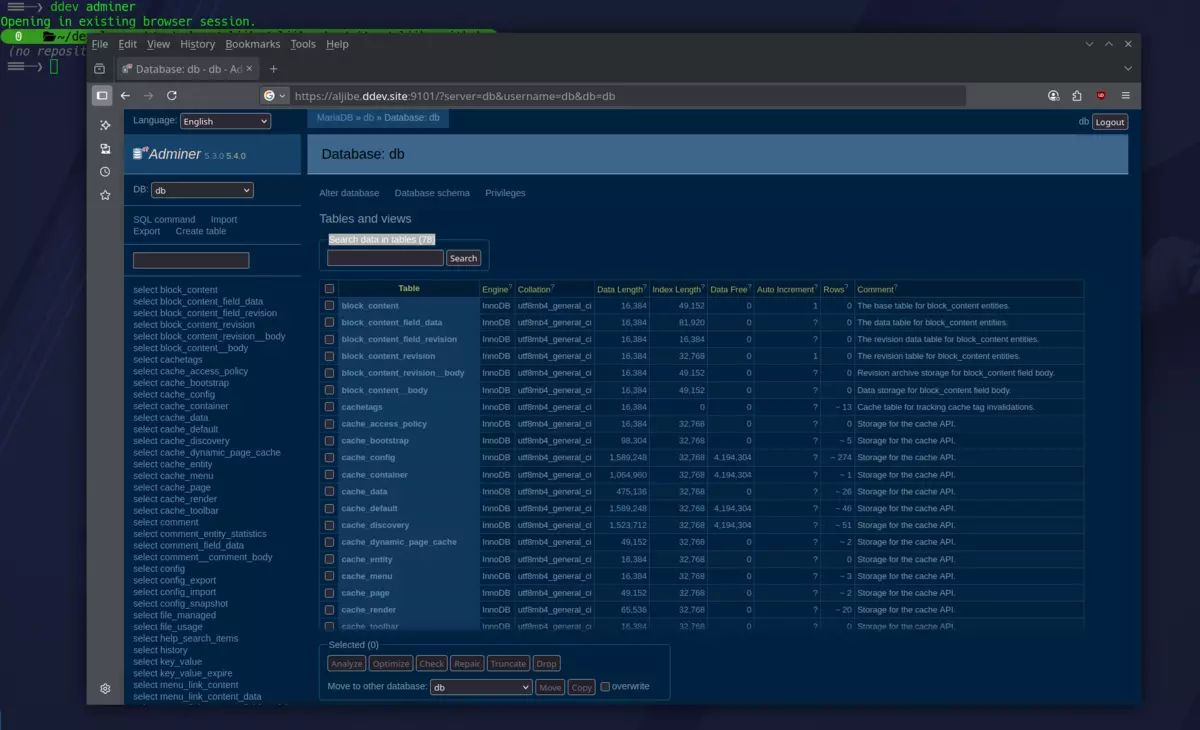Open synced tabs in the sidebar

(x=105, y=148)
